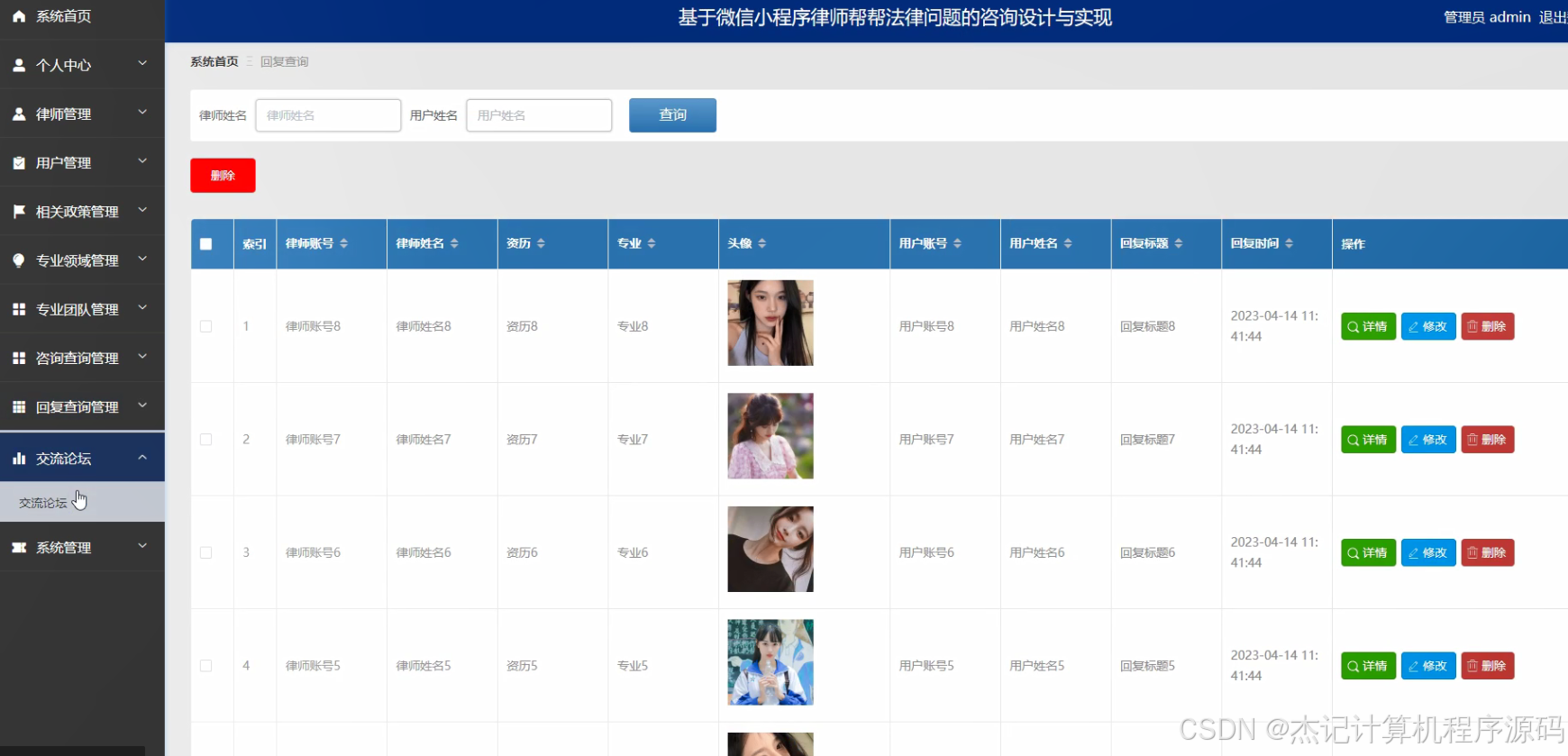1568x756 pixels.
Task: Click the flag icon next to 相关政策管理
Action: [x=19, y=212]
